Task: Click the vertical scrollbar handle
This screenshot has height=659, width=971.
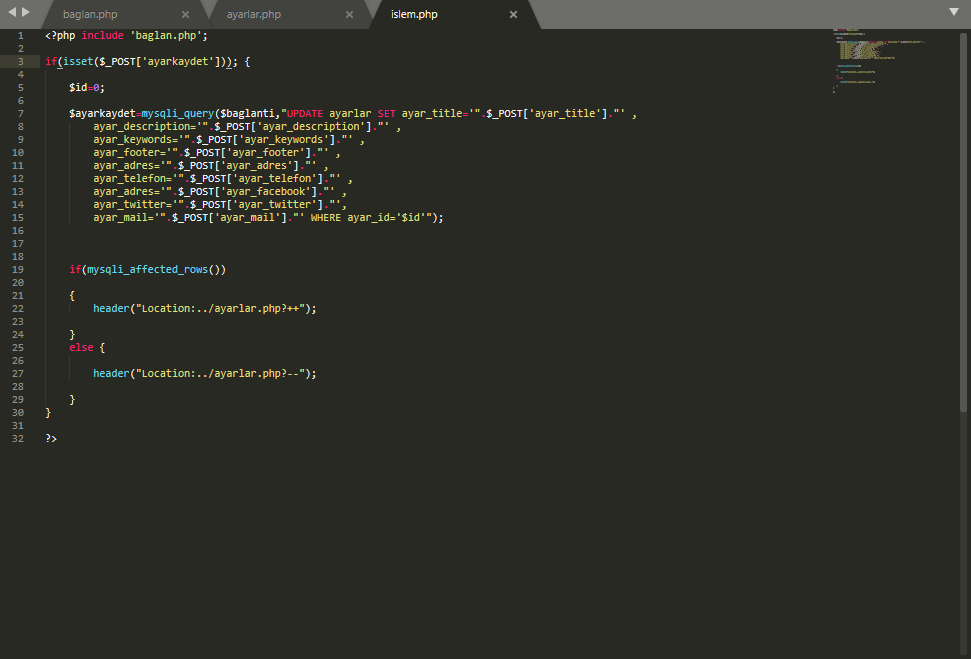Action: coord(963,222)
